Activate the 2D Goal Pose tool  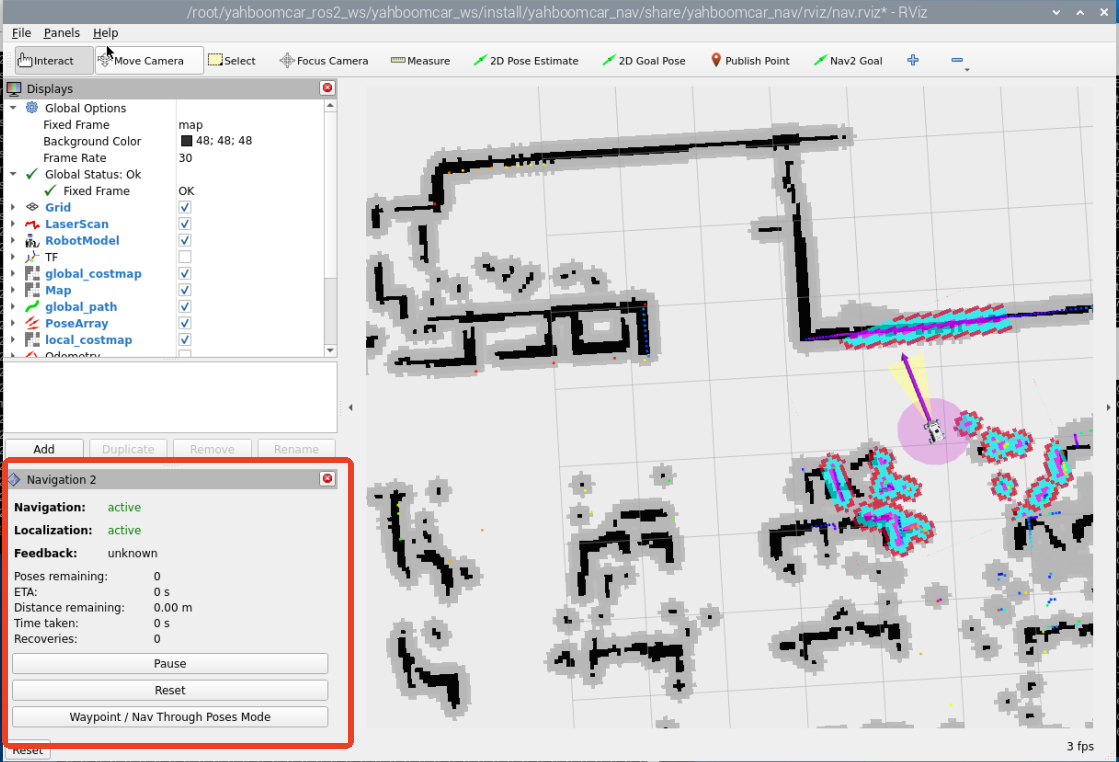coord(644,60)
